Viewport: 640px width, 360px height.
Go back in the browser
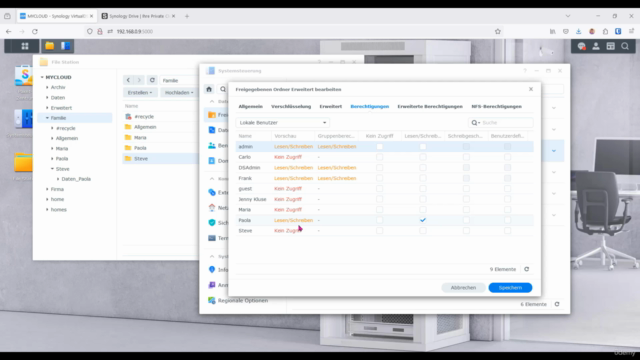pos(9,31)
